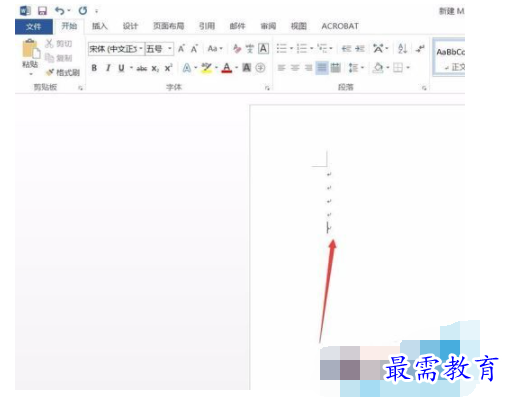Switch to the 审阅 (Review) tab
Screen dimensions: 507x400
(268, 26)
